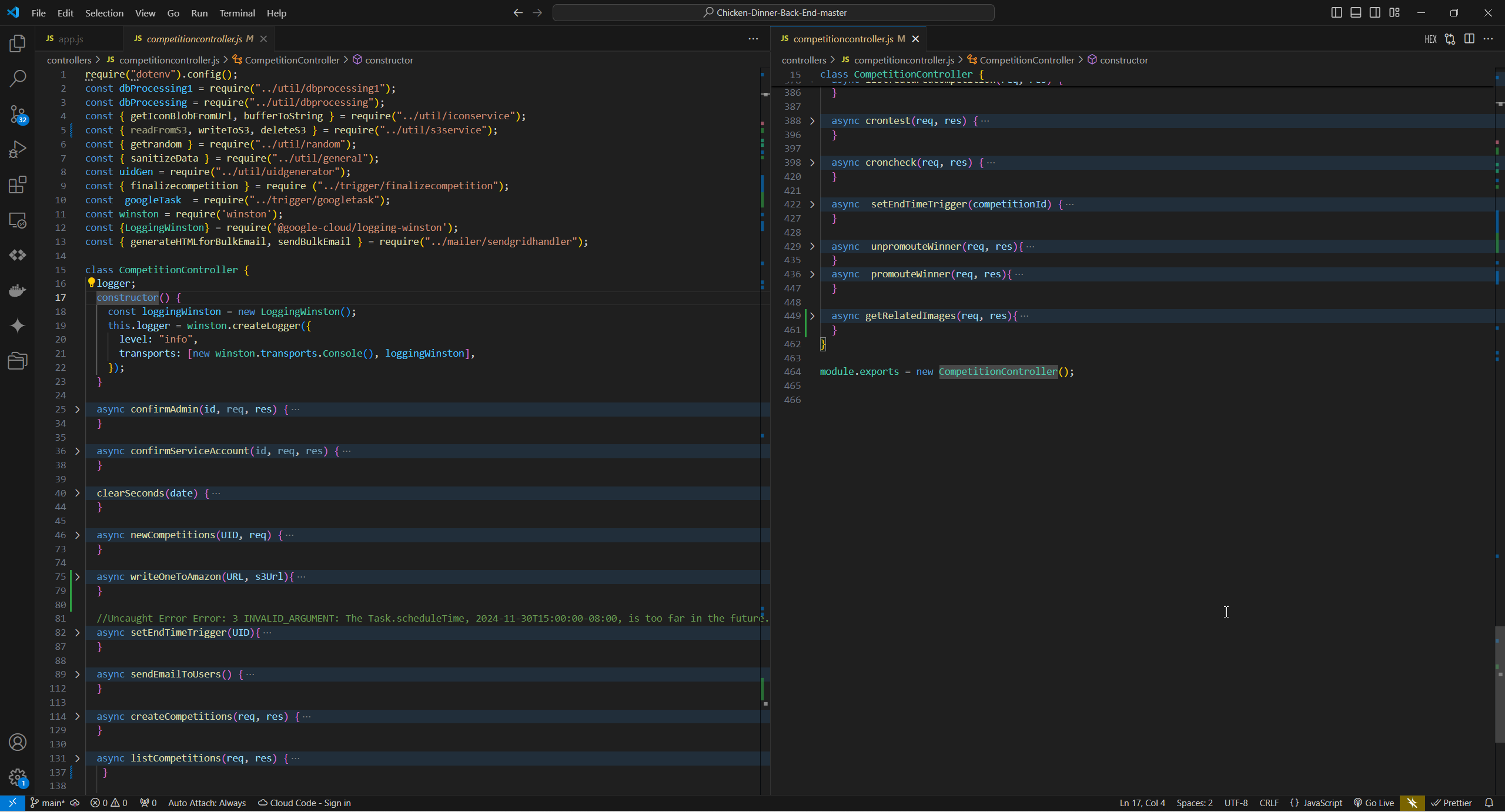Open Source Control with 32 changes
This screenshot has height=812, width=1505.
coord(18,114)
